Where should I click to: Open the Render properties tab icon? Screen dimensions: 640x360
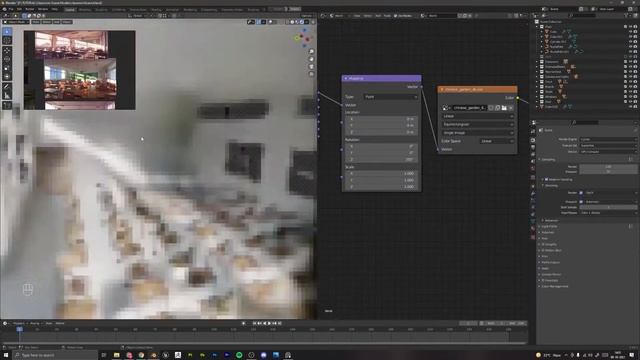coord(533,140)
